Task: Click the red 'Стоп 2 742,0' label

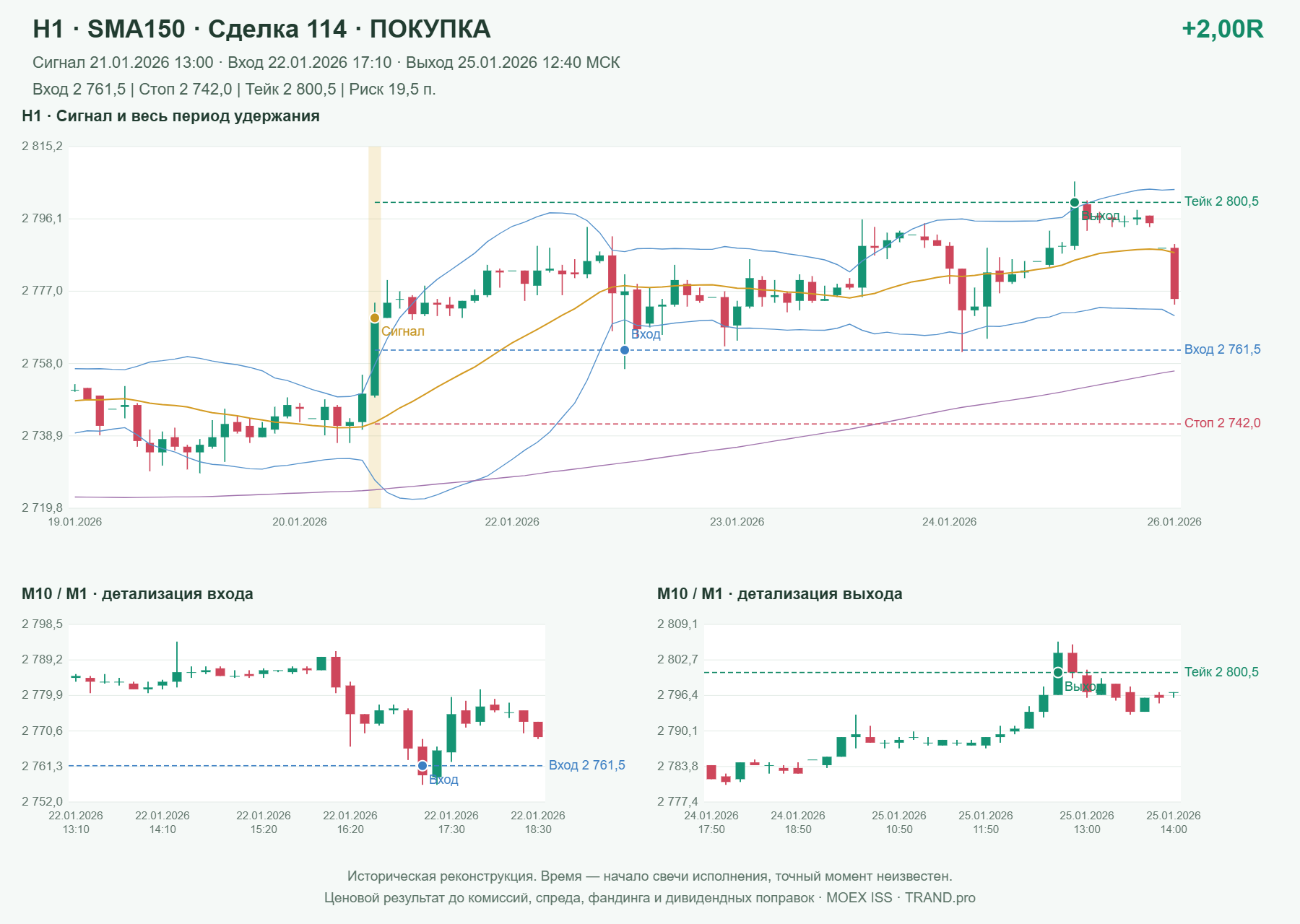Action: click(1222, 423)
